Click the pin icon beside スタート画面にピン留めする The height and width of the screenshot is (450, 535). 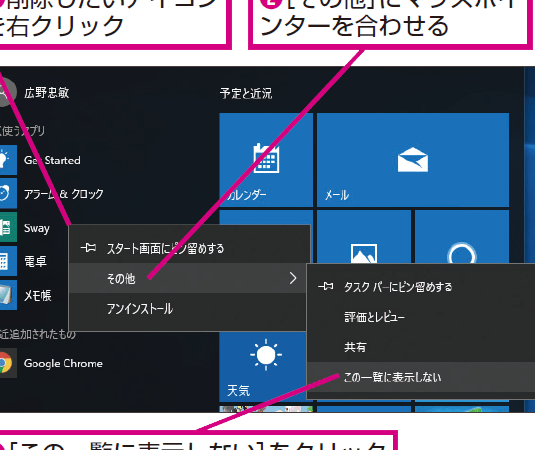click(88, 248)
